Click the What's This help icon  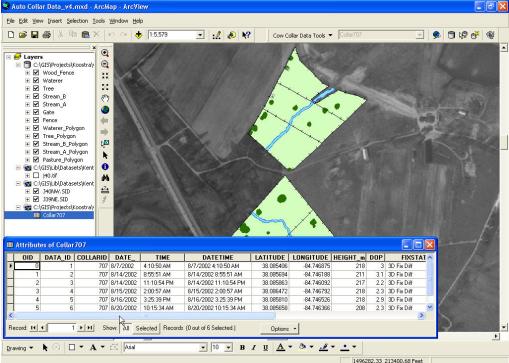[x=246, y=35]
